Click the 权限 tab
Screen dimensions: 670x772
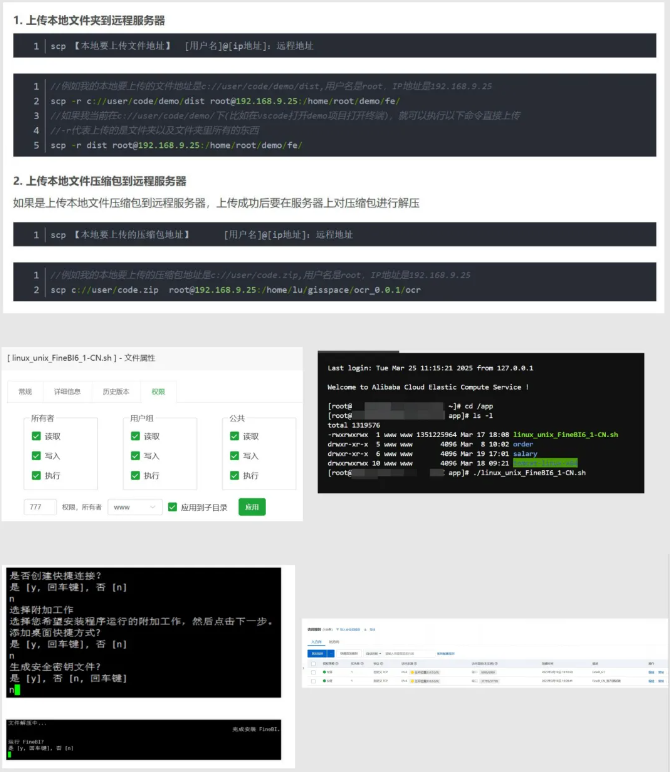pos(158,392)
